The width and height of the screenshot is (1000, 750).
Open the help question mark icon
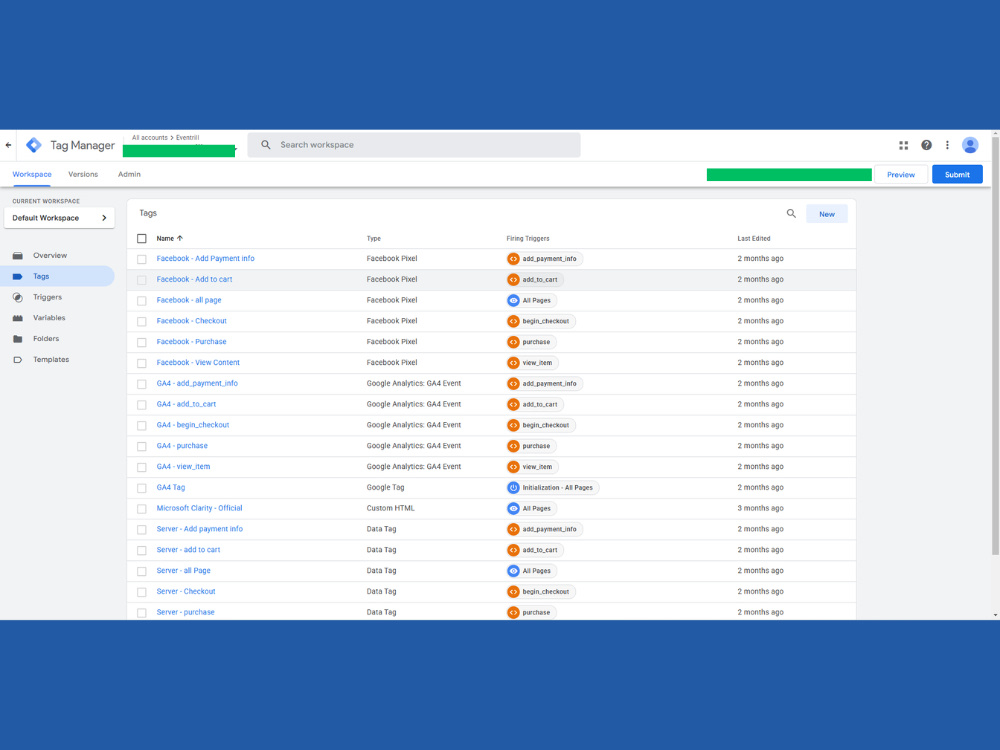(x=926, y=145)
